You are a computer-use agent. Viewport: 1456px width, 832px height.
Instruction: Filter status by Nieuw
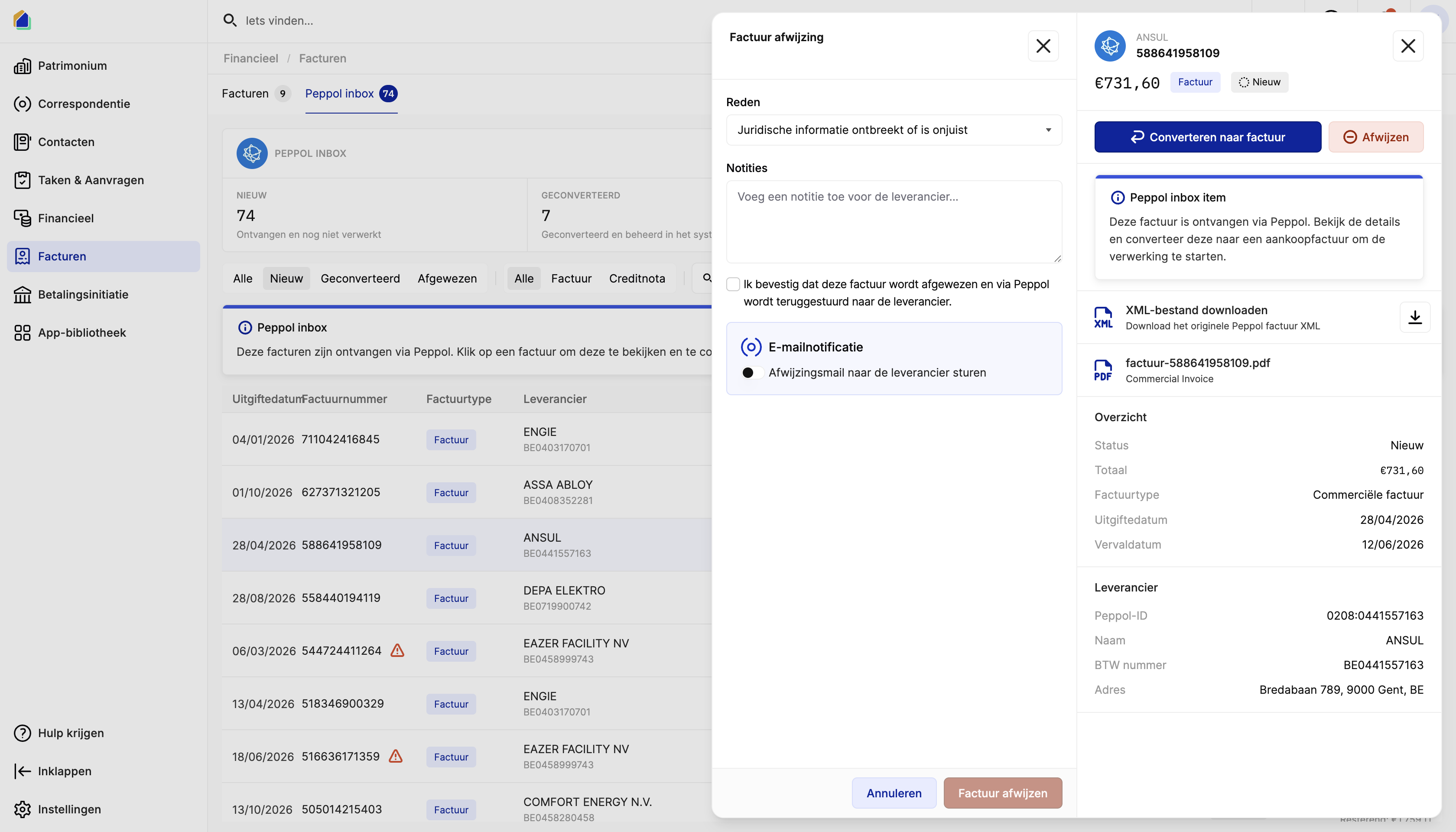286,278
